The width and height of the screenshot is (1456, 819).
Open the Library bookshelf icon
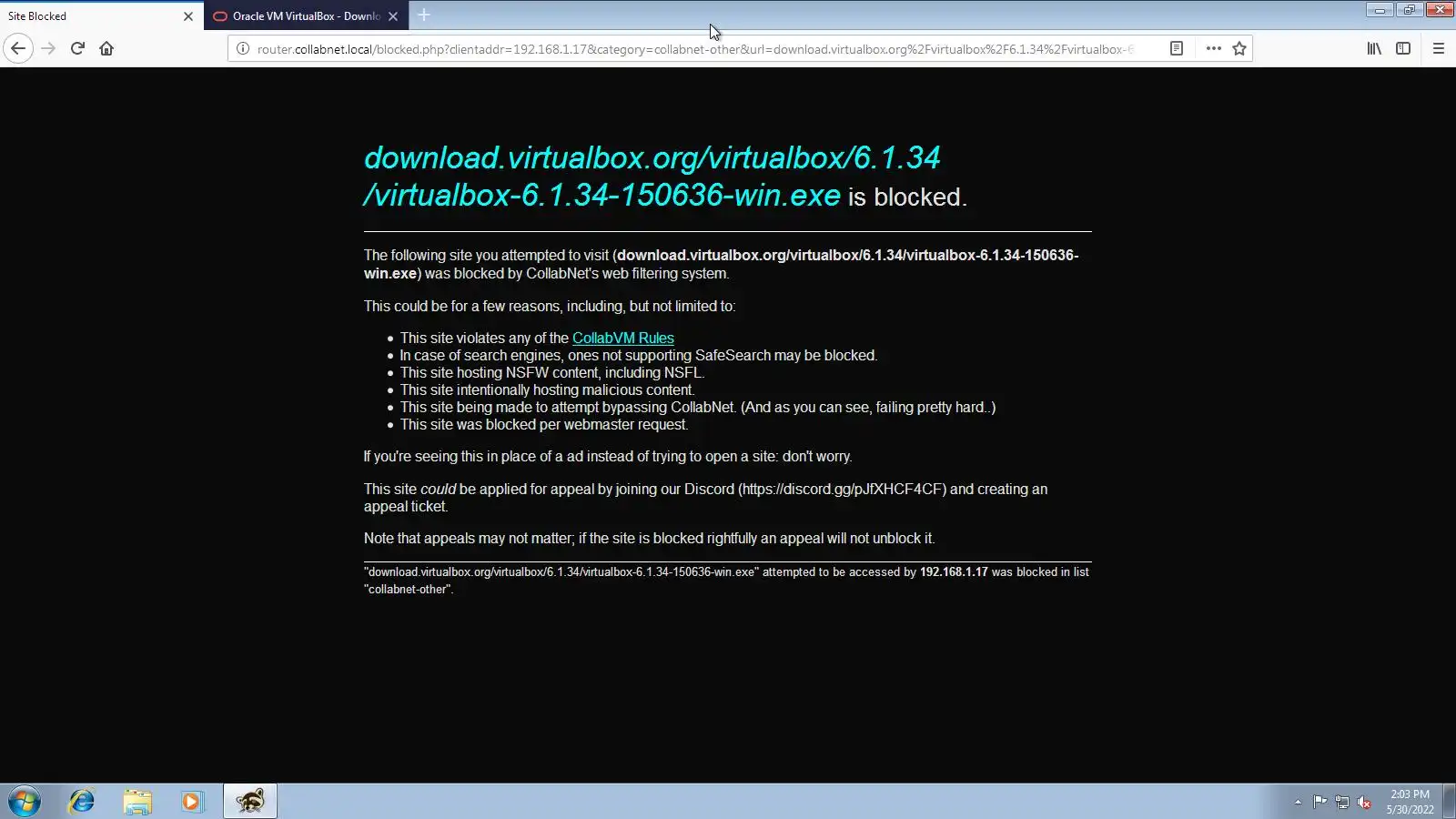1374,48
